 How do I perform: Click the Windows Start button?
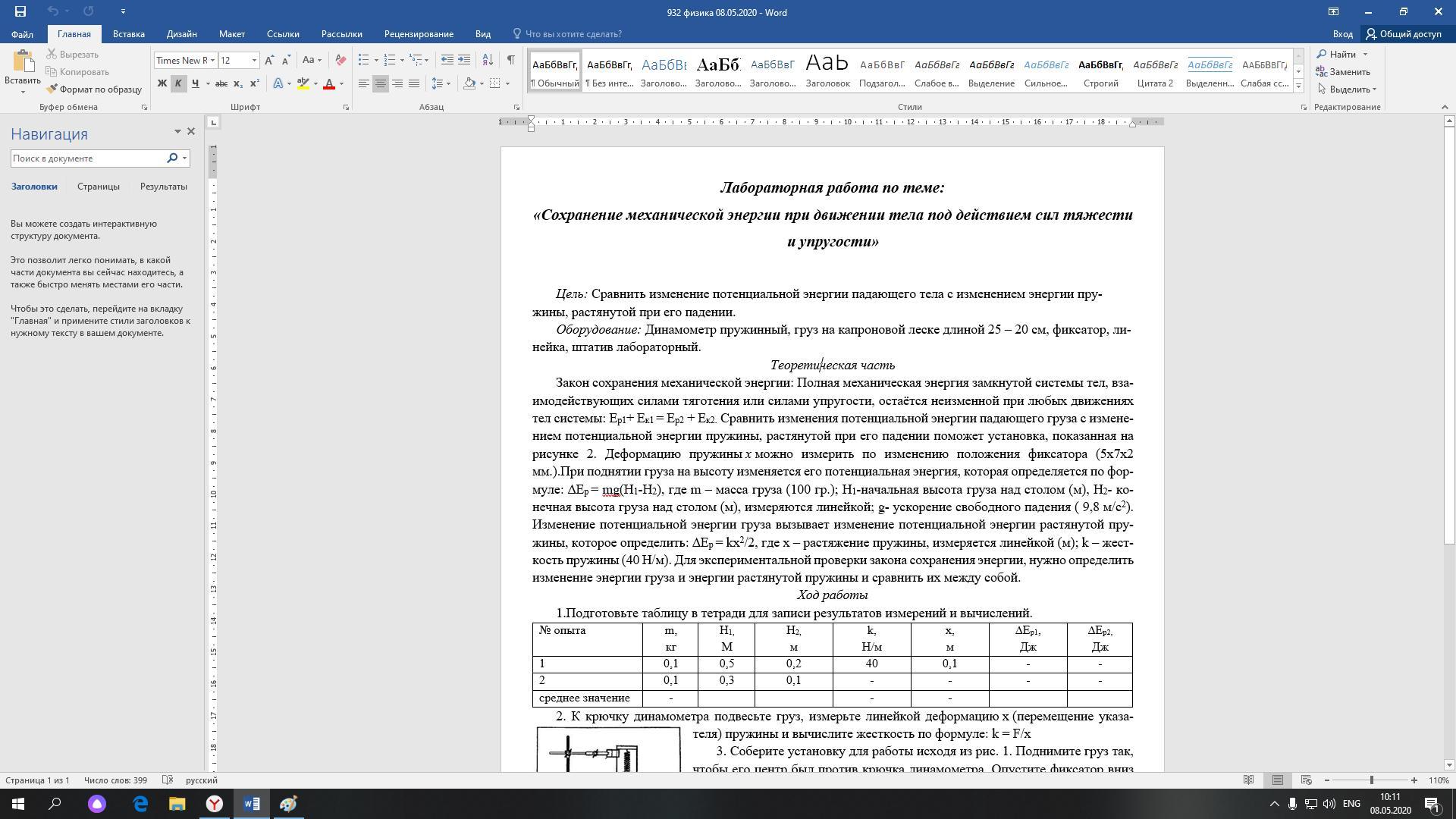tap(18, 804)
